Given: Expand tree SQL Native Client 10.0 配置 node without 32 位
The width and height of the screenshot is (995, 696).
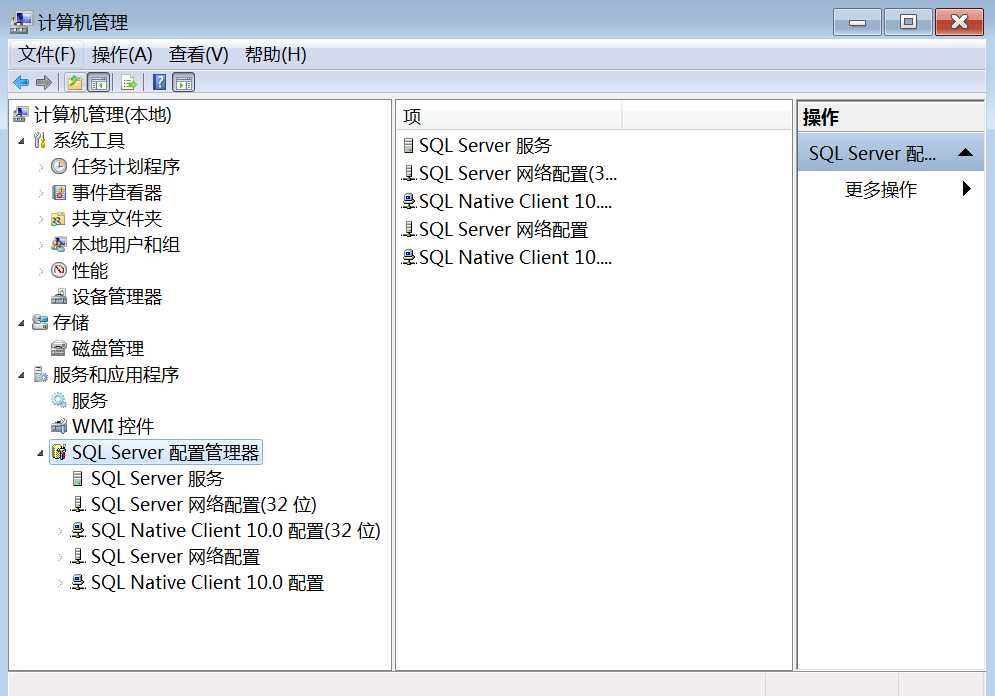Looking at the screenshot, I should pos(60,583).
